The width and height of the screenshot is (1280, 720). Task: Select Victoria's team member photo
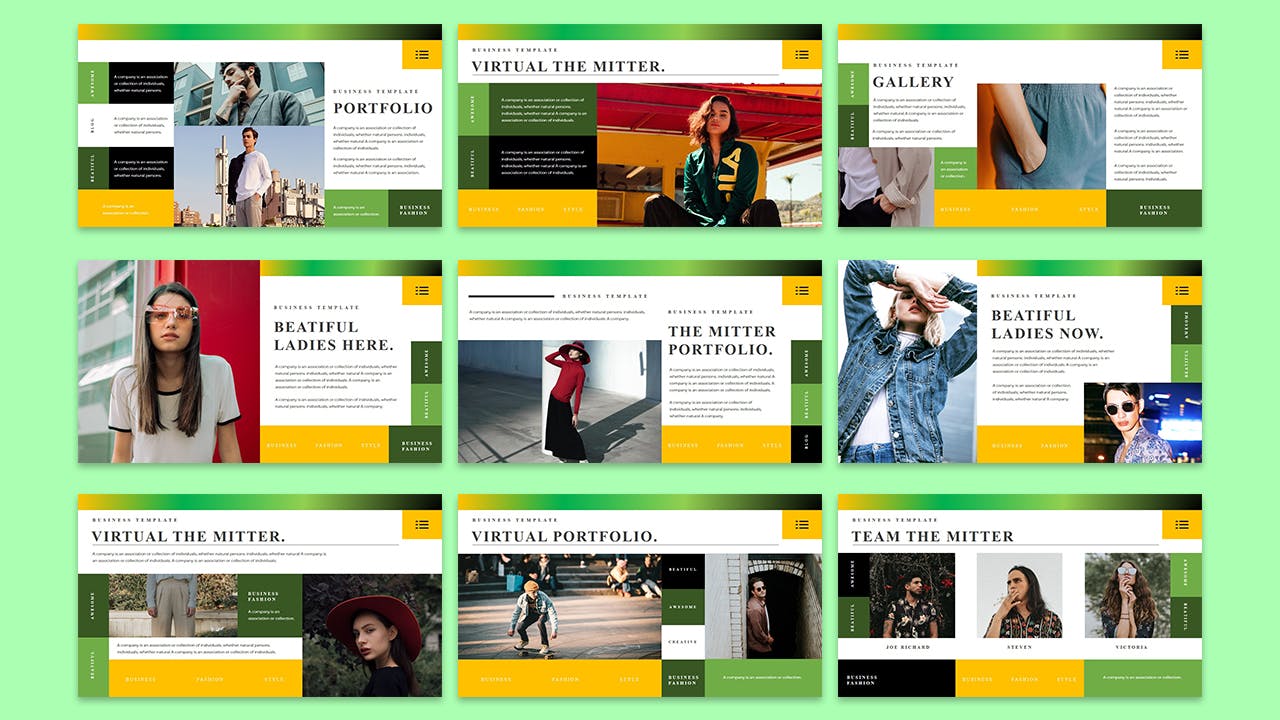1127,596
